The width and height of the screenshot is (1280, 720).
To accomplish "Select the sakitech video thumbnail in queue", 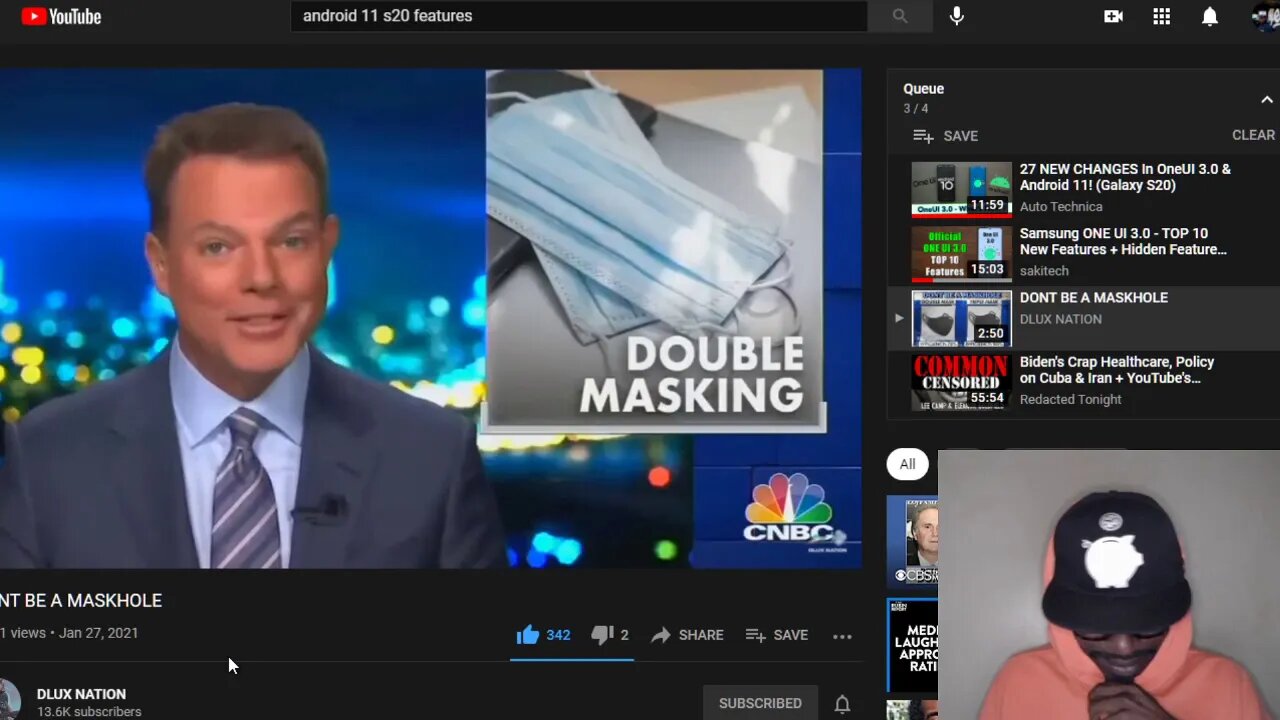I will point(961,254).
